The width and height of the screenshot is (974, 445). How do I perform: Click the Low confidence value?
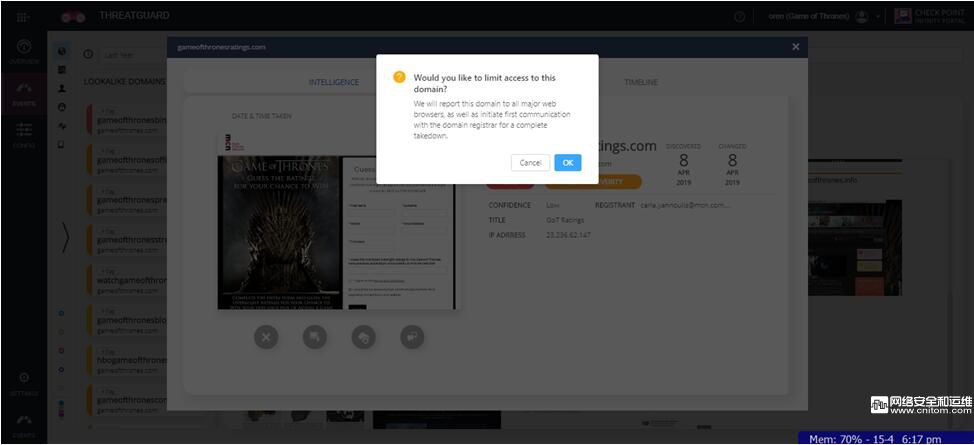(x=552, y=205)
